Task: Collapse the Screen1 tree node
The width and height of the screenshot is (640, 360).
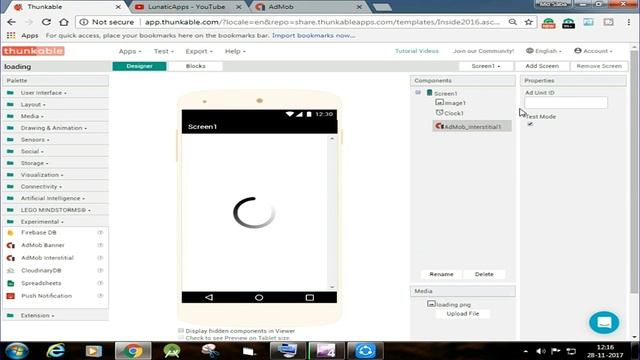Action: click(418, 93)
